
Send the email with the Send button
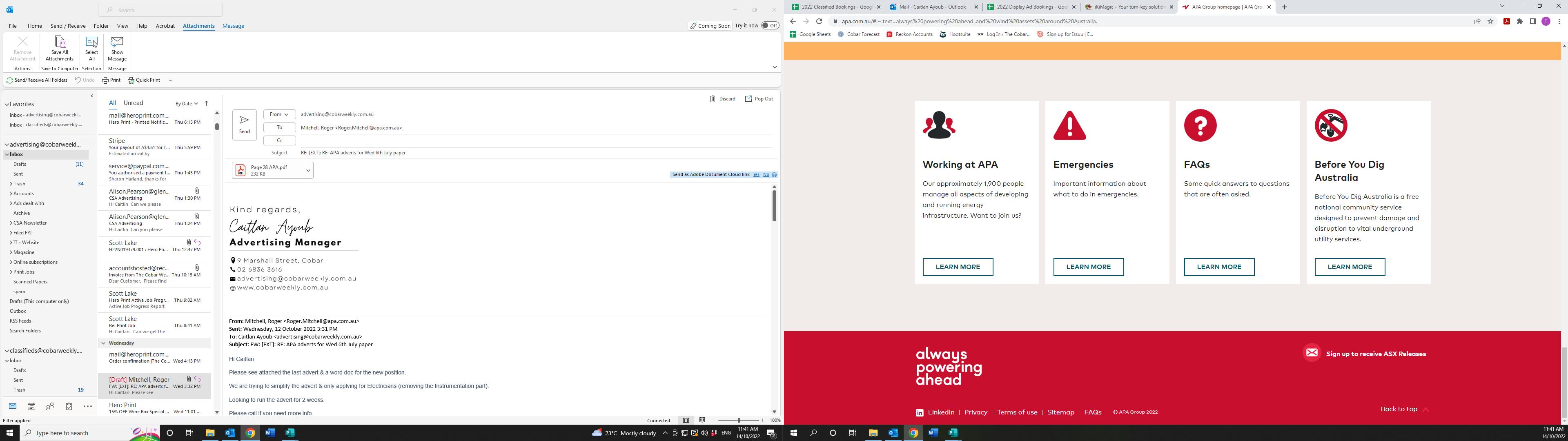tap(244, 125)
